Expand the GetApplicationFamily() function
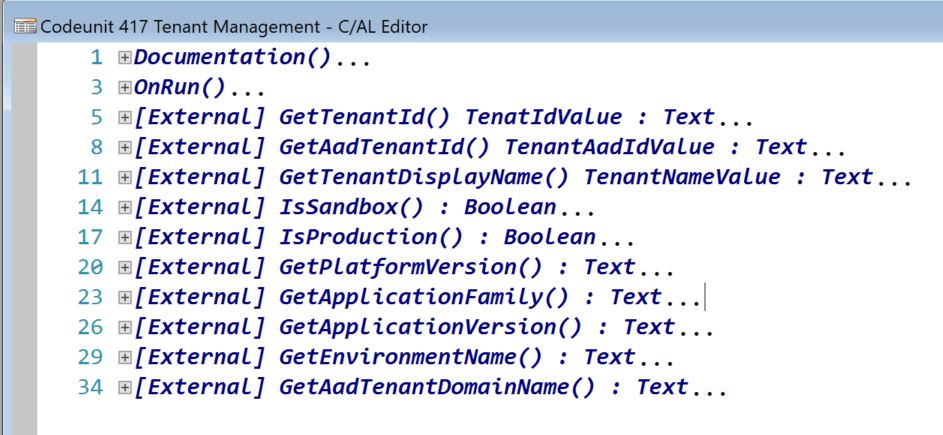This screenshot has height=435, width=943. 124,298
